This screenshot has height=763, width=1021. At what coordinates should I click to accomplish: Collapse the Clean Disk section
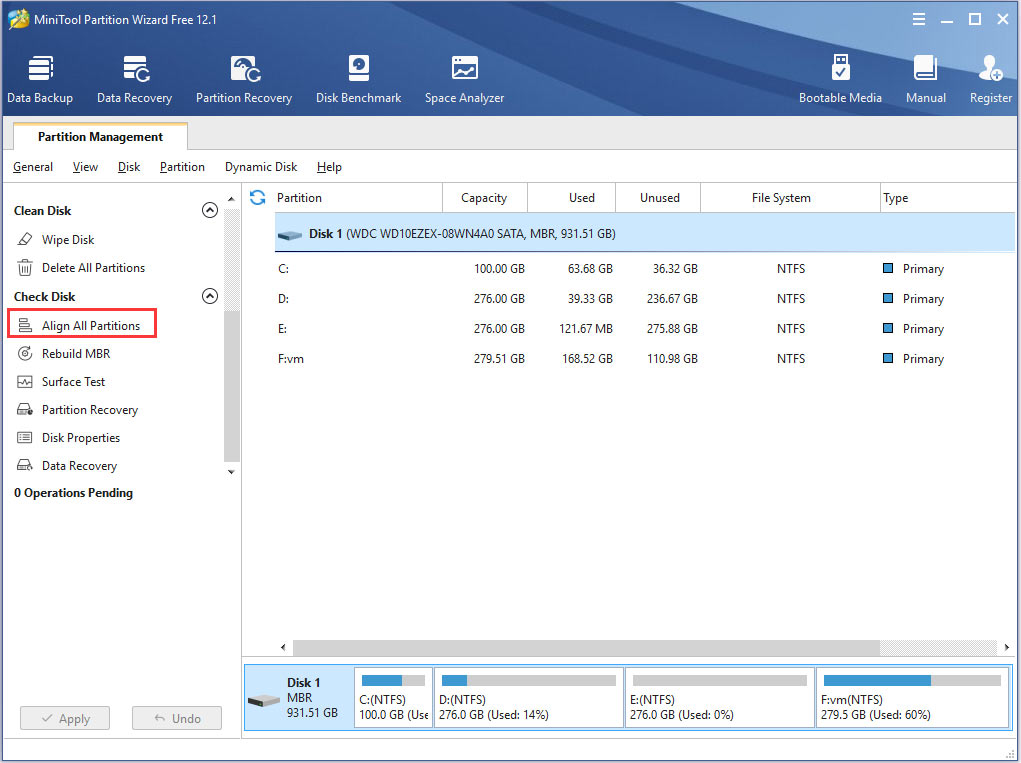click(x=210, y=210)
